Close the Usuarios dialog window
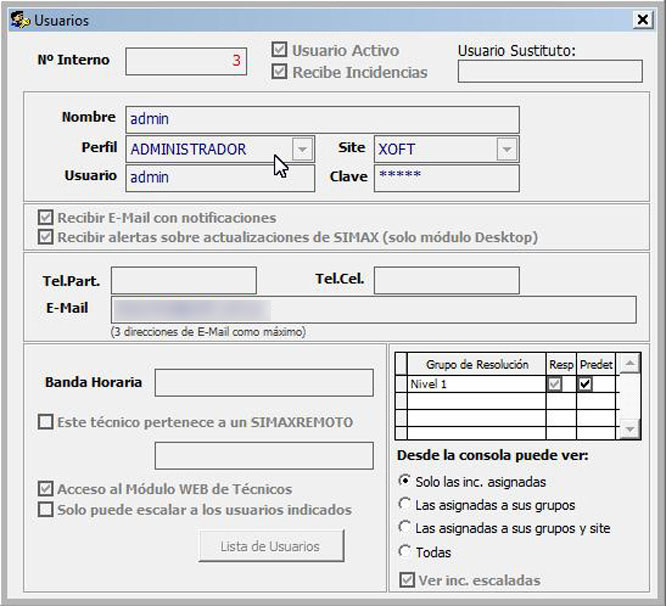This screenshot has height=606, width=666. click(642, 20)
